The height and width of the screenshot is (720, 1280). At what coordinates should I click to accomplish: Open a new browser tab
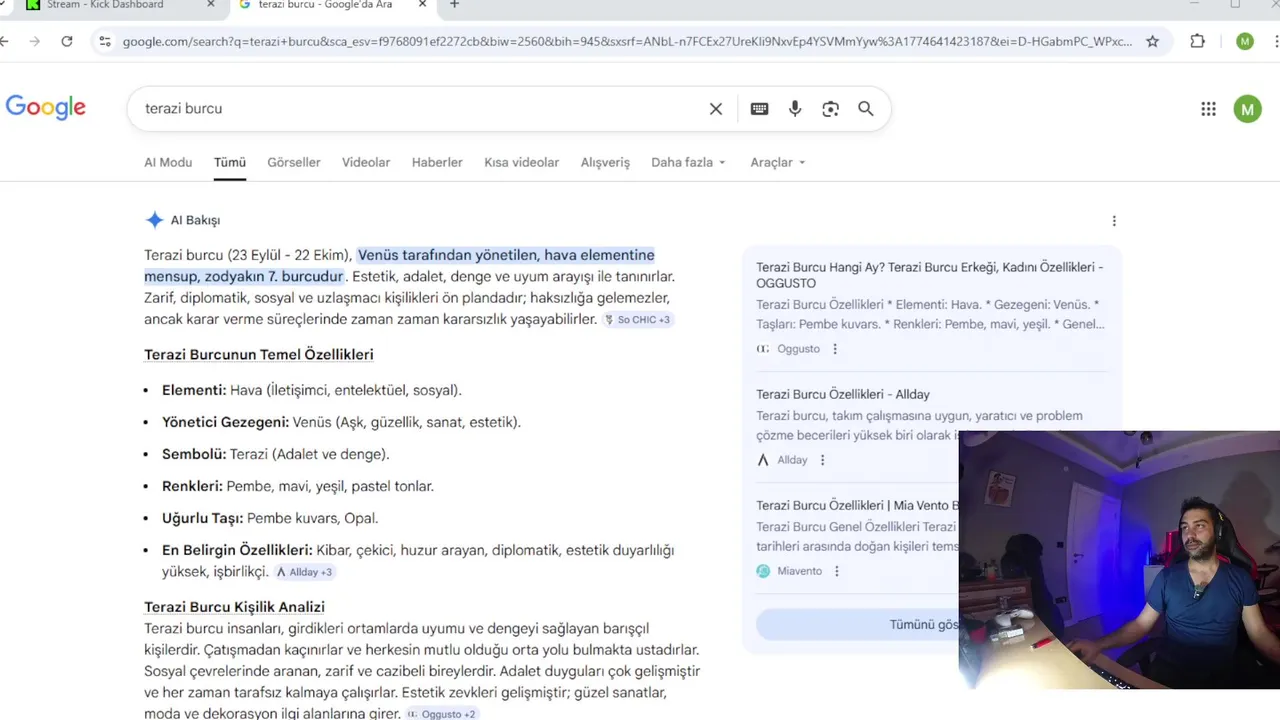click(454, 5)
